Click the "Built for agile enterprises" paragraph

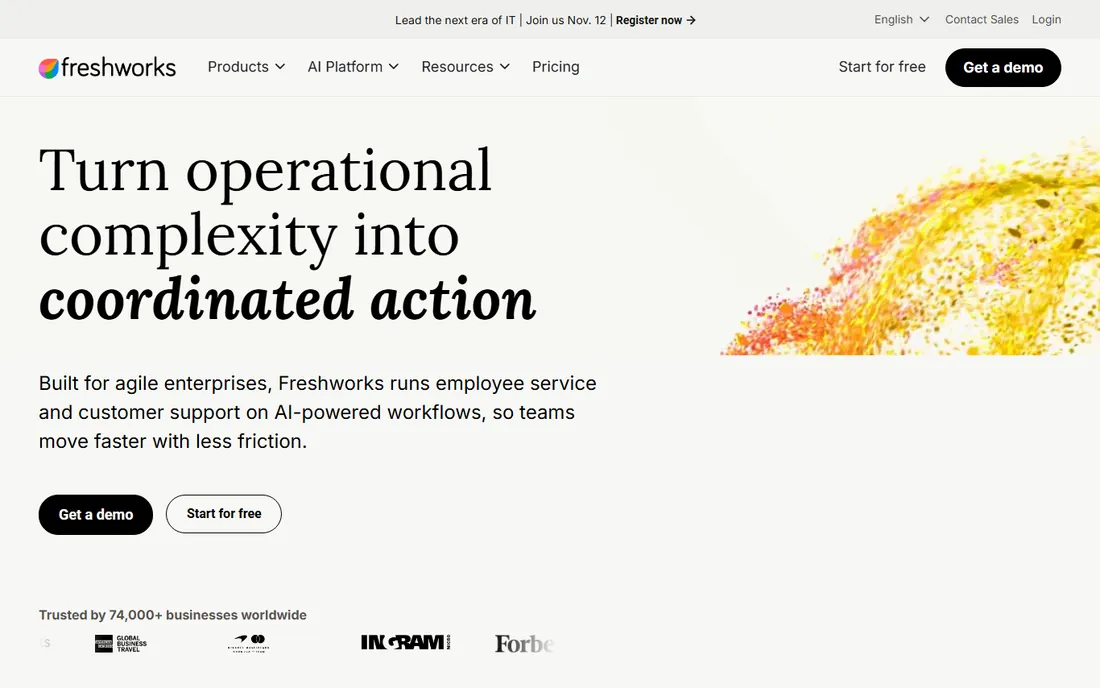(x=317, y=412)
